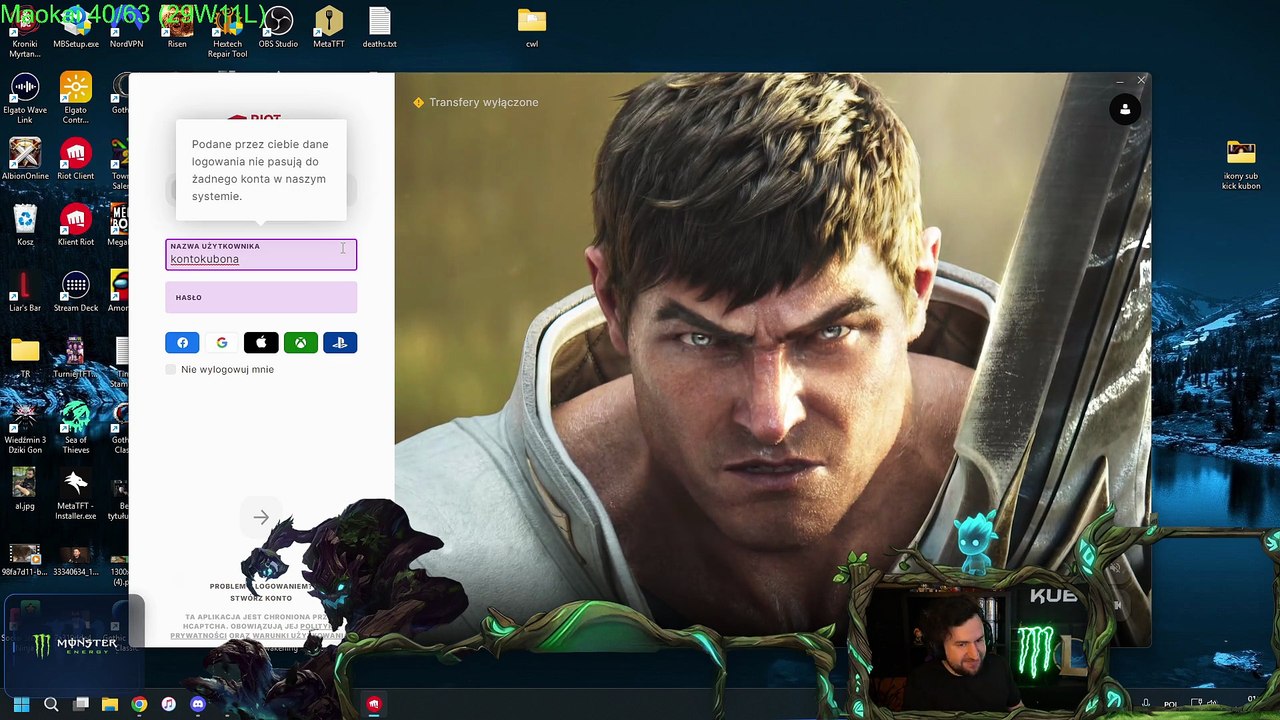
Task: Open File Explorer from taskbar
Action: (x=110, y=704)
